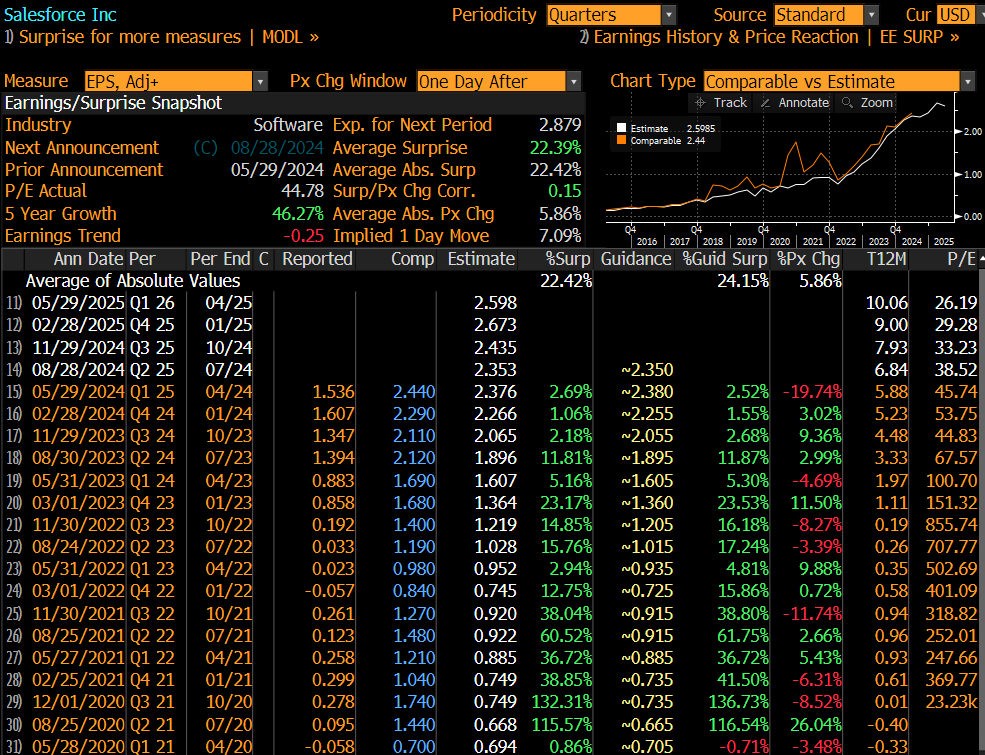Click the -0.057 reported value
This screenshot has height=755, width=985.
click(328, 591)
